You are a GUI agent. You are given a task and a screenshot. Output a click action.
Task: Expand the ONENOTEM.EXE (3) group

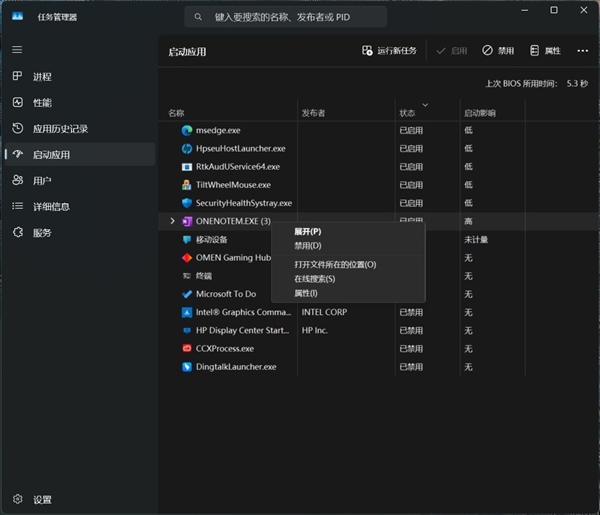coord(173,221)
